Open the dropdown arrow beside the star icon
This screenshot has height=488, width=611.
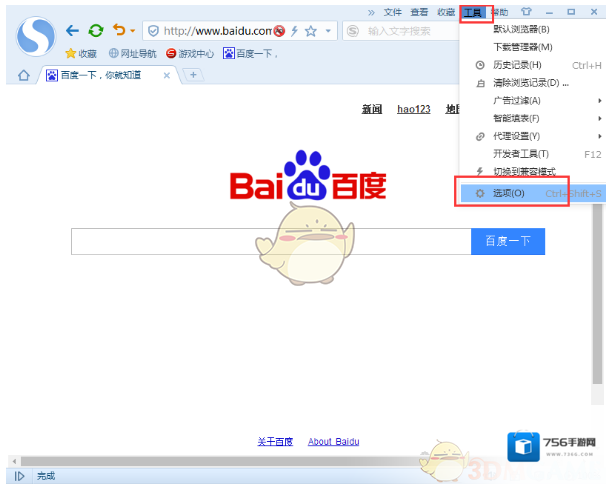[x=327, y=31]
